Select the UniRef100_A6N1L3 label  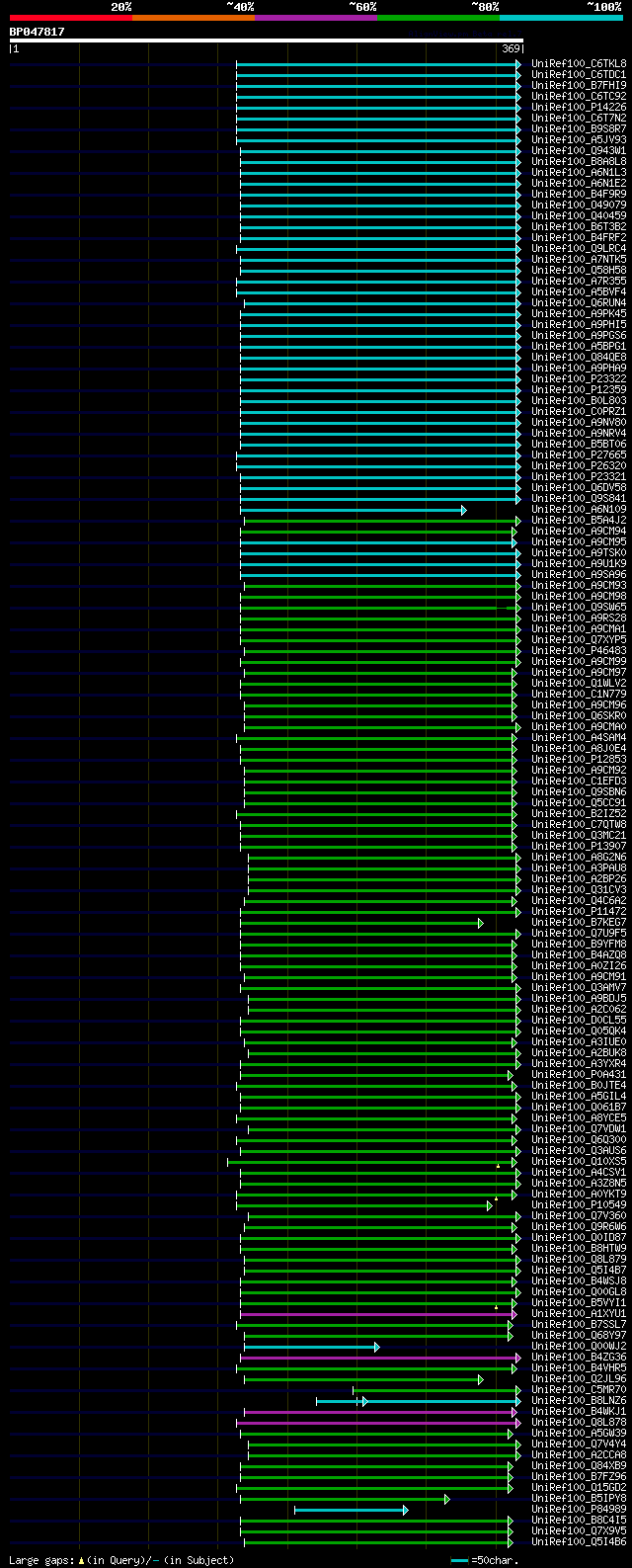tap(579, 173)
